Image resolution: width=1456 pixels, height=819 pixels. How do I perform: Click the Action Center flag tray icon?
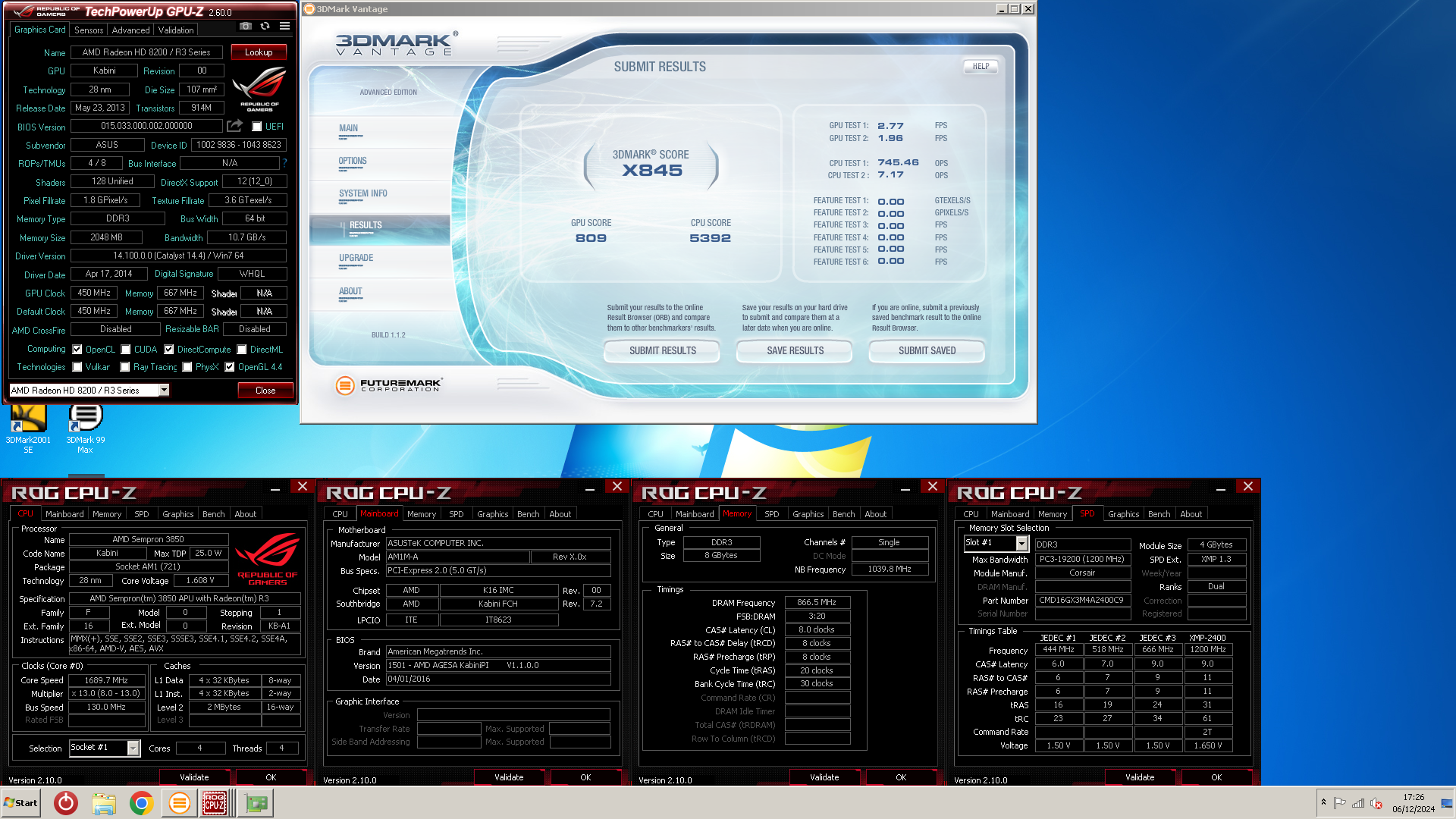pos(1340,803)
